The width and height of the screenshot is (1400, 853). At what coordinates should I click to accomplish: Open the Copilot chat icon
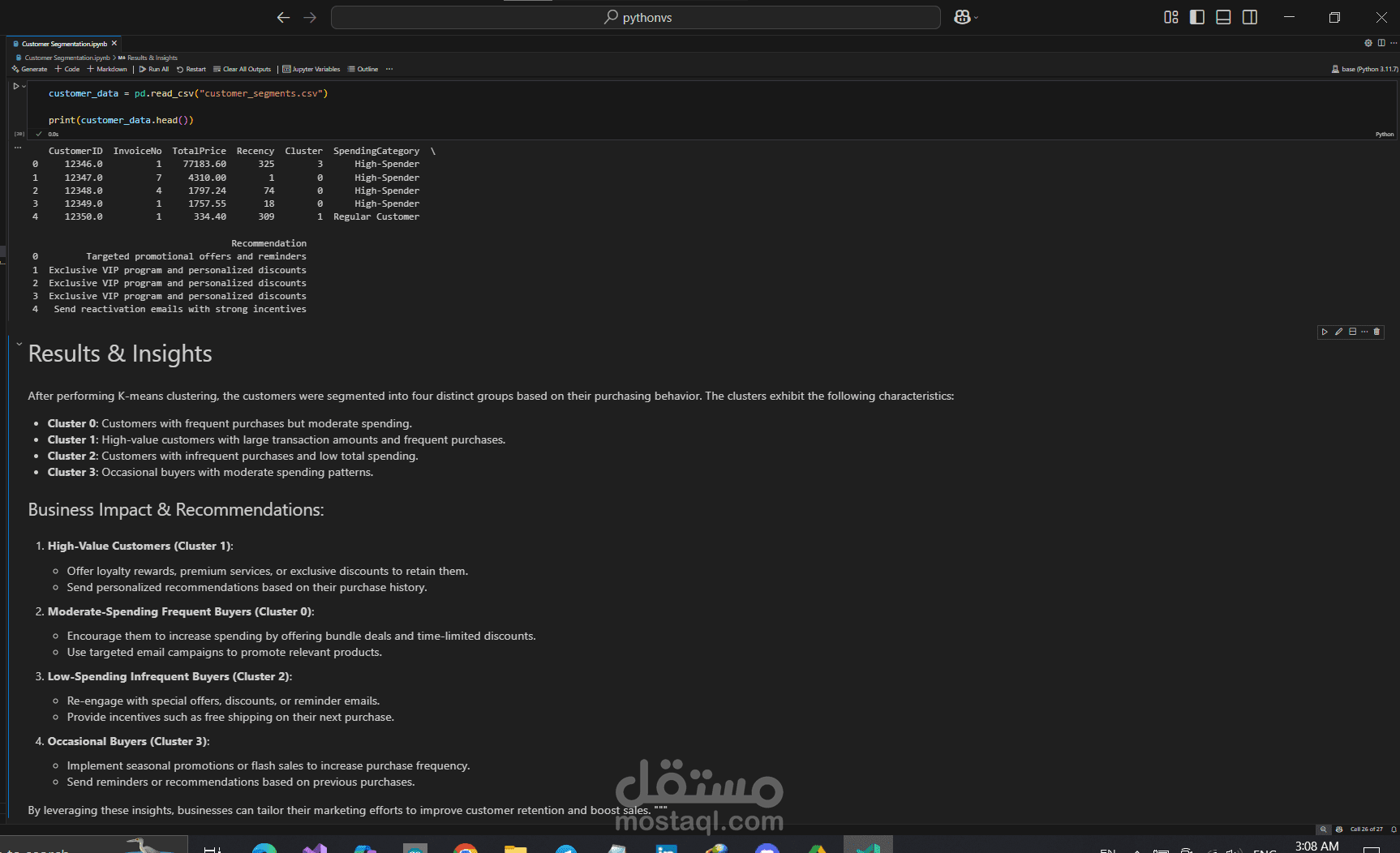tap(962, 17)
